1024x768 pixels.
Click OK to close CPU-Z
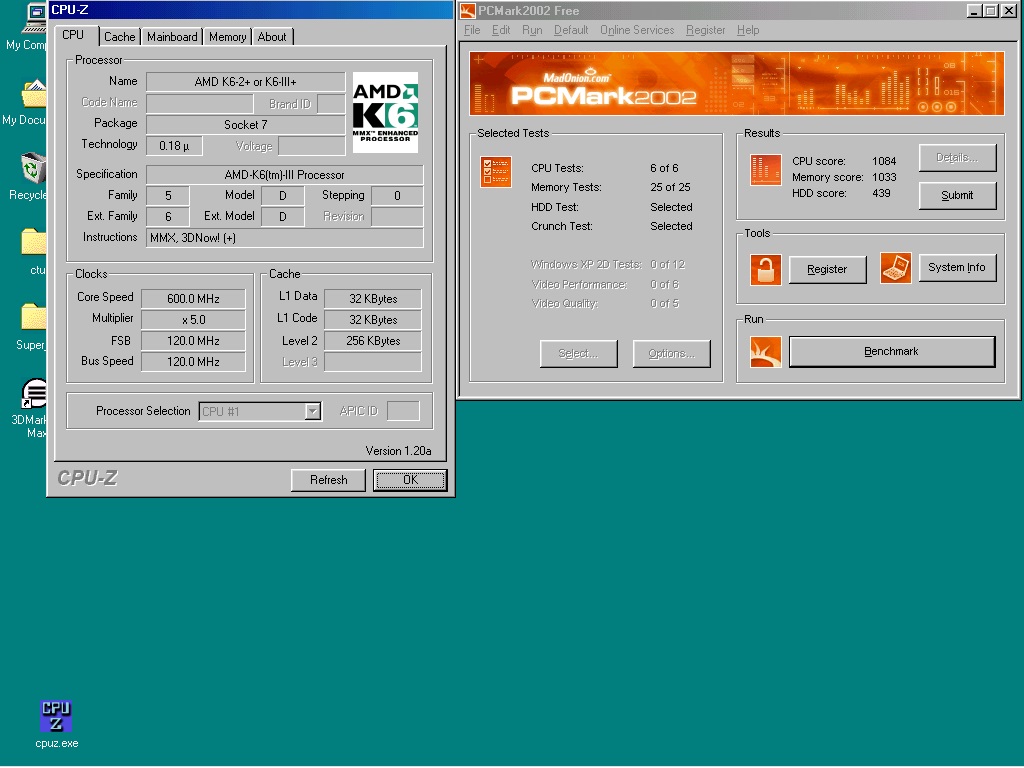pyautogui.click(x=410, y=480)
